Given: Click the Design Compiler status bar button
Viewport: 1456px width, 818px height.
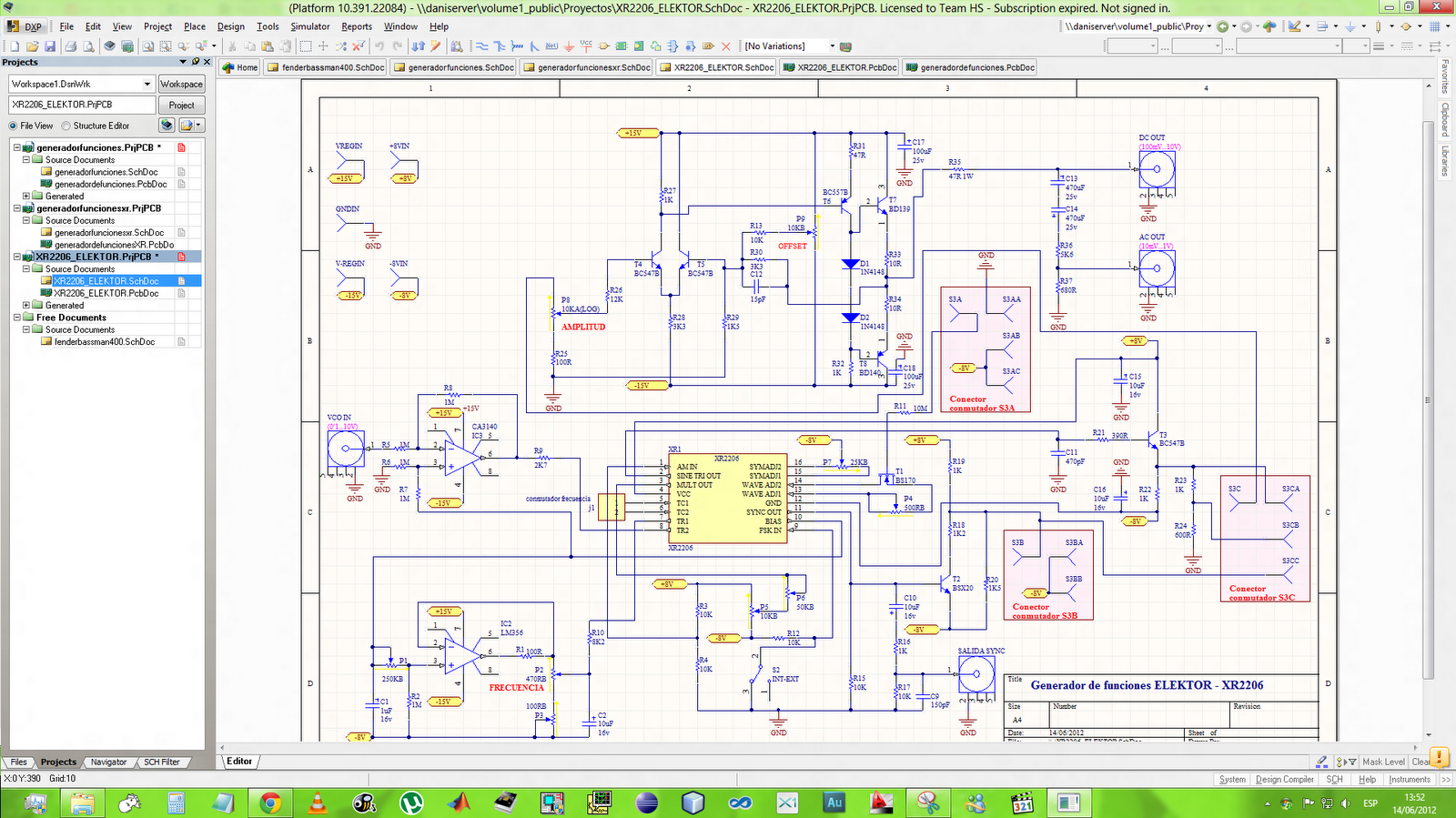Looking at the screenshot, I should coord(1285,779).
